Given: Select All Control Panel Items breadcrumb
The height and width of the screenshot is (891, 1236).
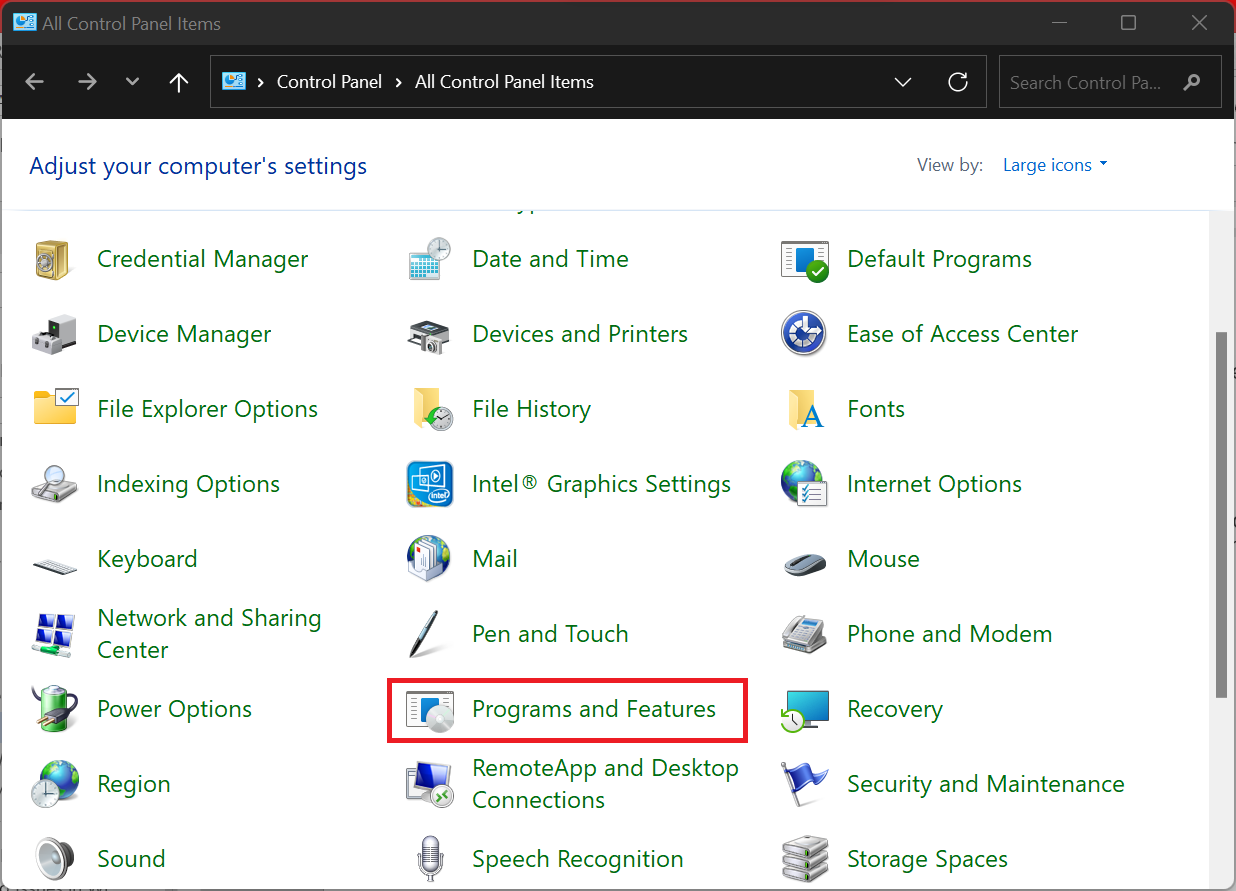Looking at the screenshot, I should tap(504, 82).
